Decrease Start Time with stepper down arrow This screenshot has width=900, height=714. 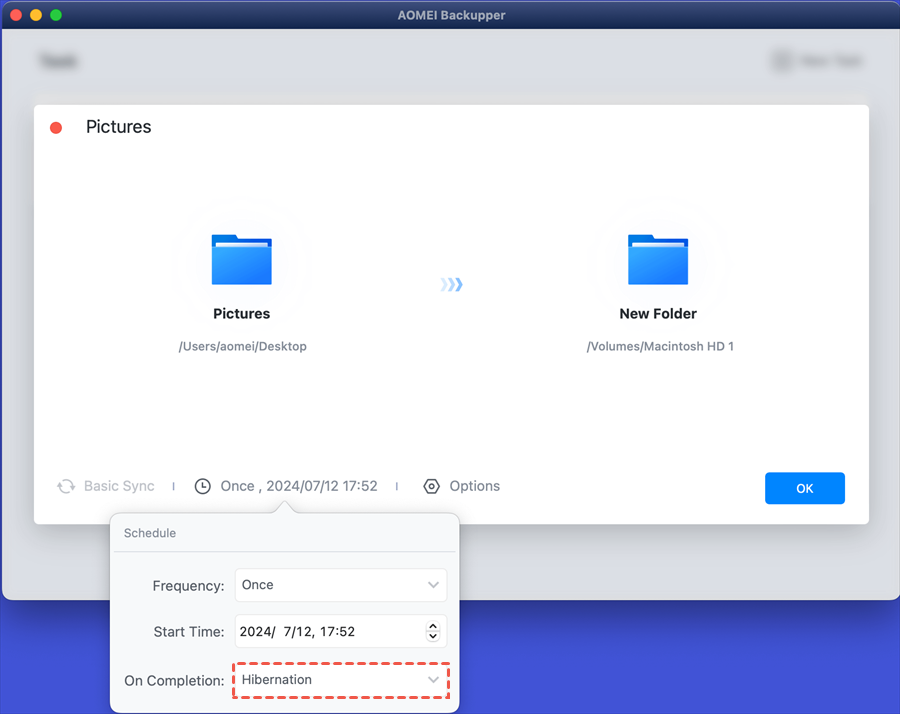click(433, 636)
